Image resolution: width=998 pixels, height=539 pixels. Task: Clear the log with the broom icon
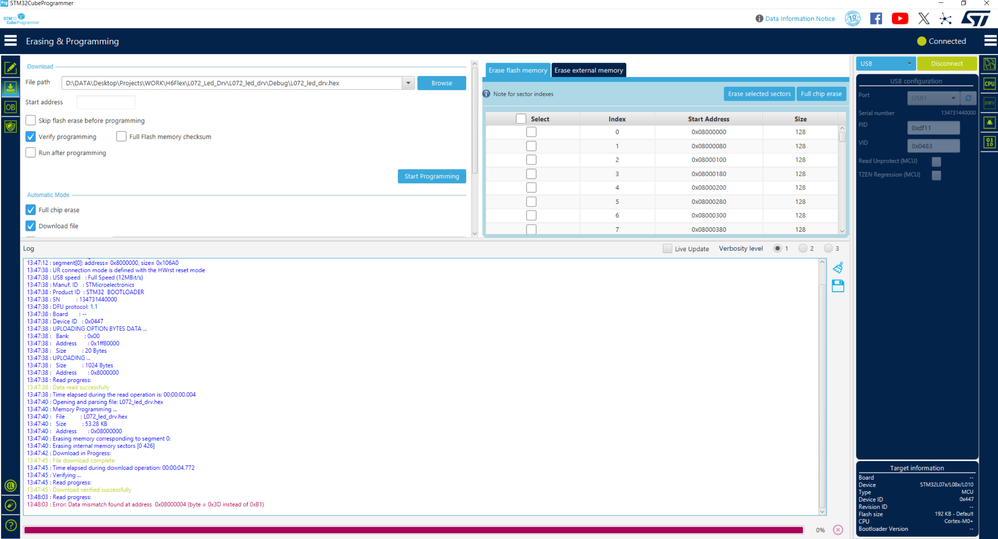pos(838,267)
